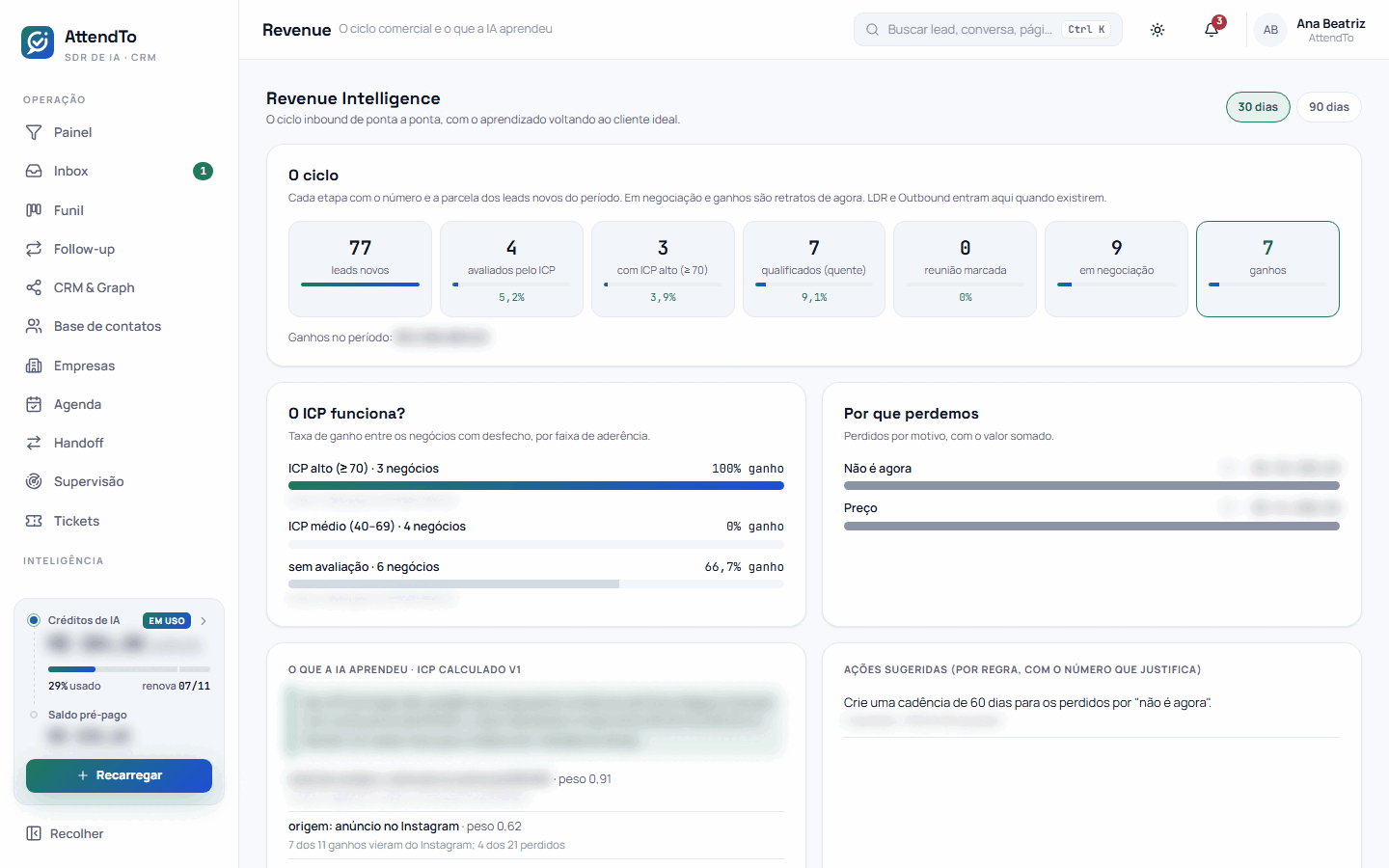Screen dimensions: 1389x868
Task: Select the 0 reunião marcada card
Action: click(965, 269)
